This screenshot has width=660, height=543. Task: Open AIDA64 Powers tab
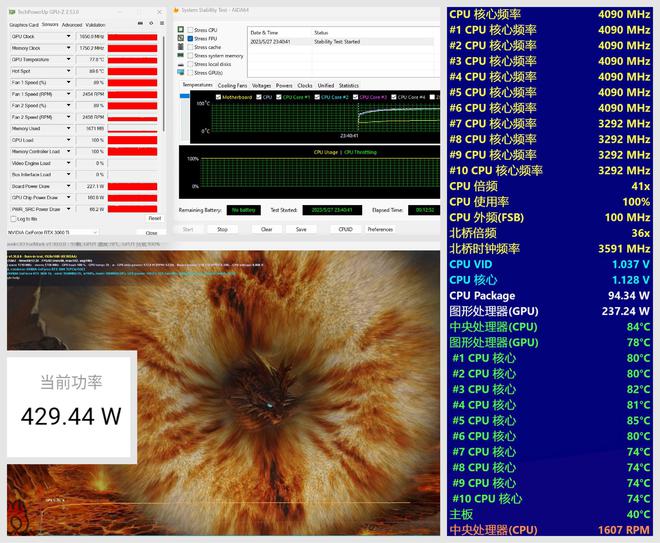[x=284, y=85]
